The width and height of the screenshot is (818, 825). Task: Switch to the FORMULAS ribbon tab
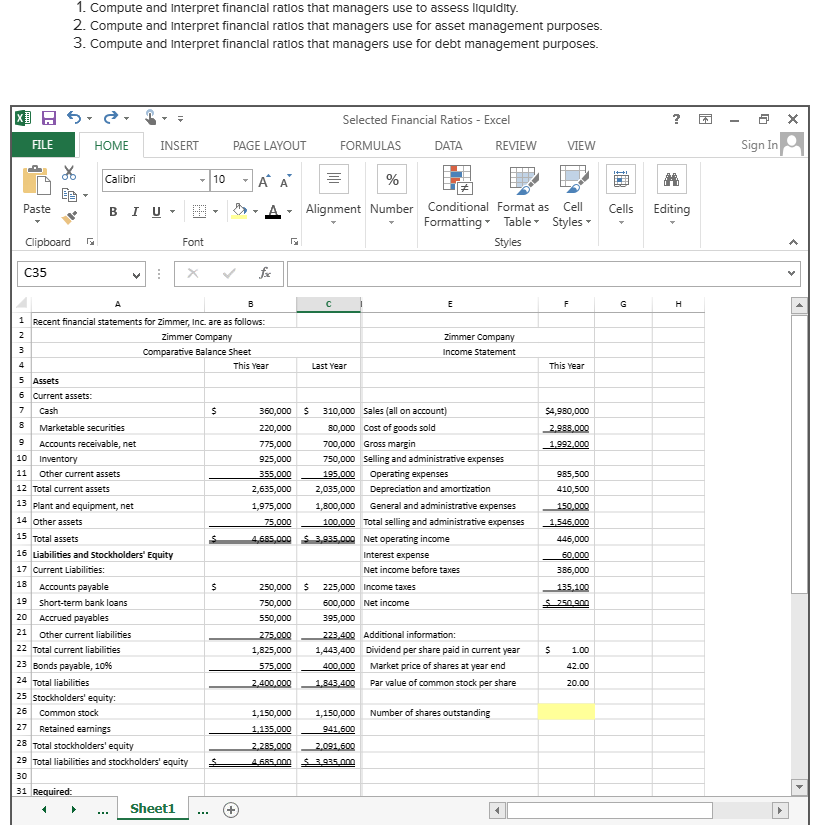370,145
